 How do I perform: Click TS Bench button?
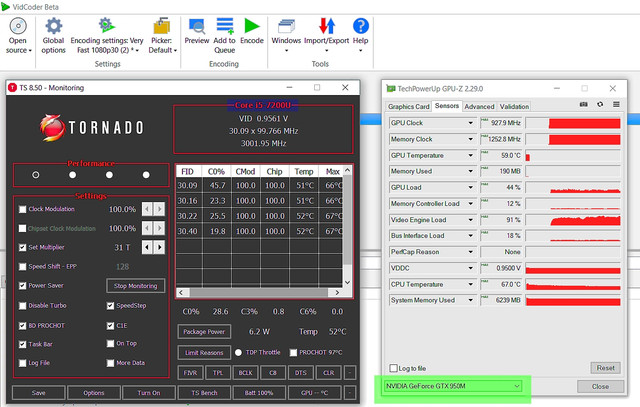204,393
